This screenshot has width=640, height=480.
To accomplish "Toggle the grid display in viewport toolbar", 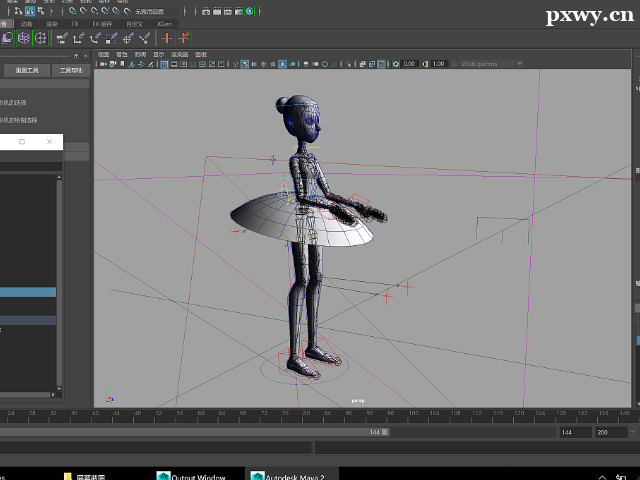I will click(164, 64).
